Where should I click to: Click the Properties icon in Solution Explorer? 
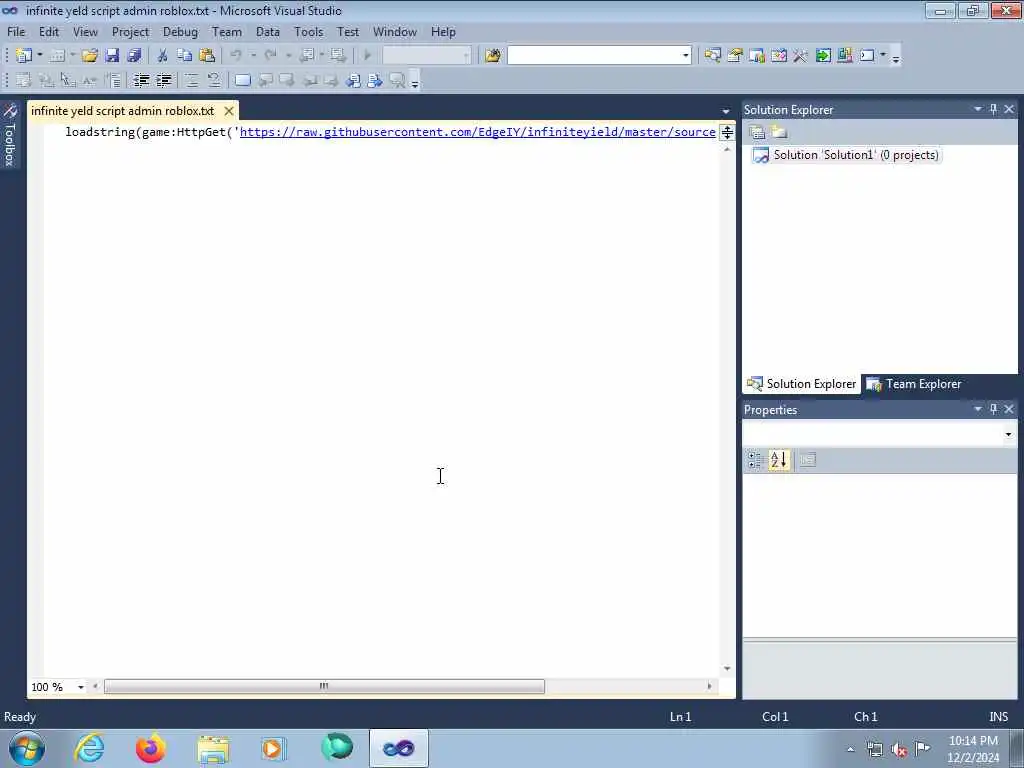pyautogui.click(x=758, y=133)
